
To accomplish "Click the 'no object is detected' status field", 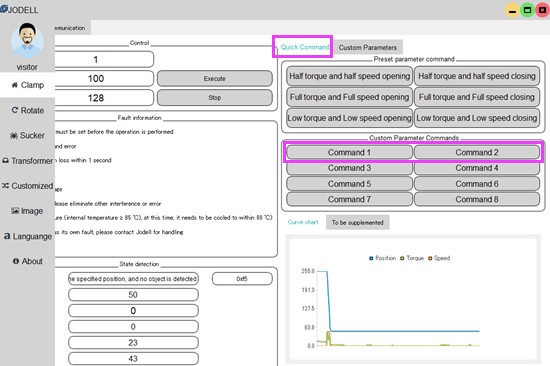I will (133, 279).
